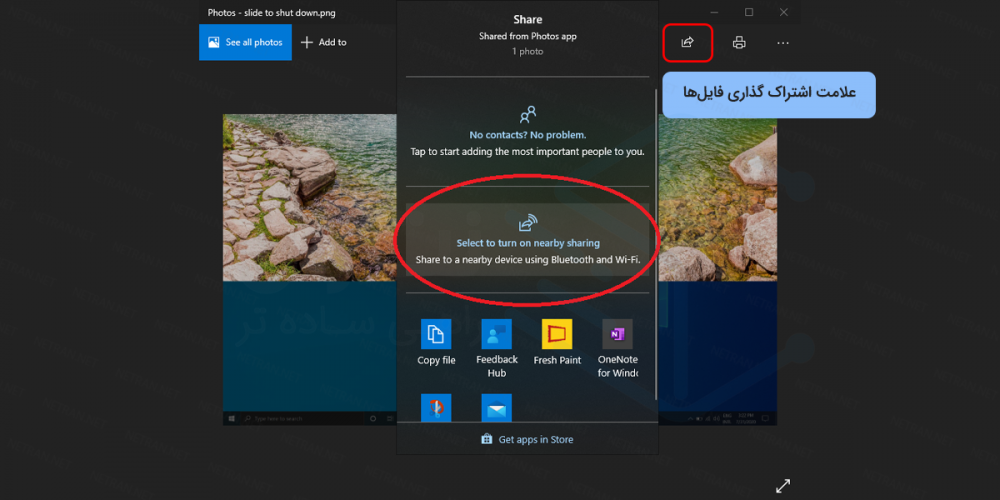
Task: Share the photo using the Mail app icon
Action: coord(496,408)
